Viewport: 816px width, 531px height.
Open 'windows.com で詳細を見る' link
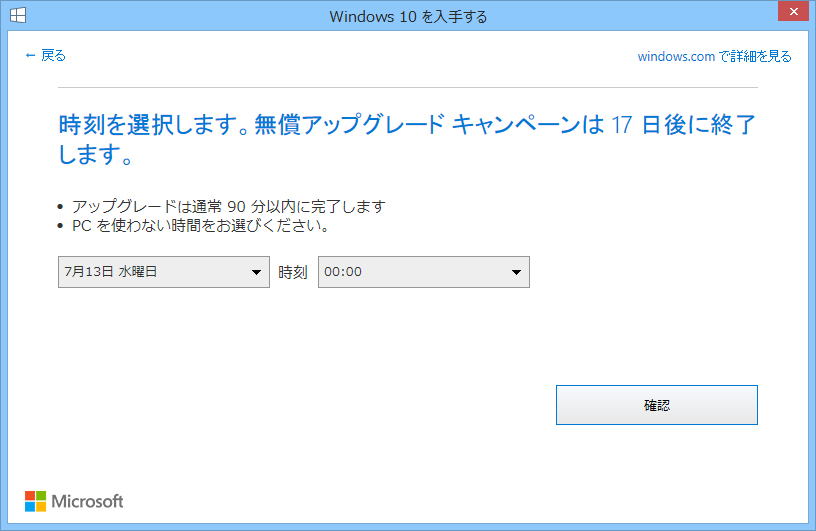[714, 56]
